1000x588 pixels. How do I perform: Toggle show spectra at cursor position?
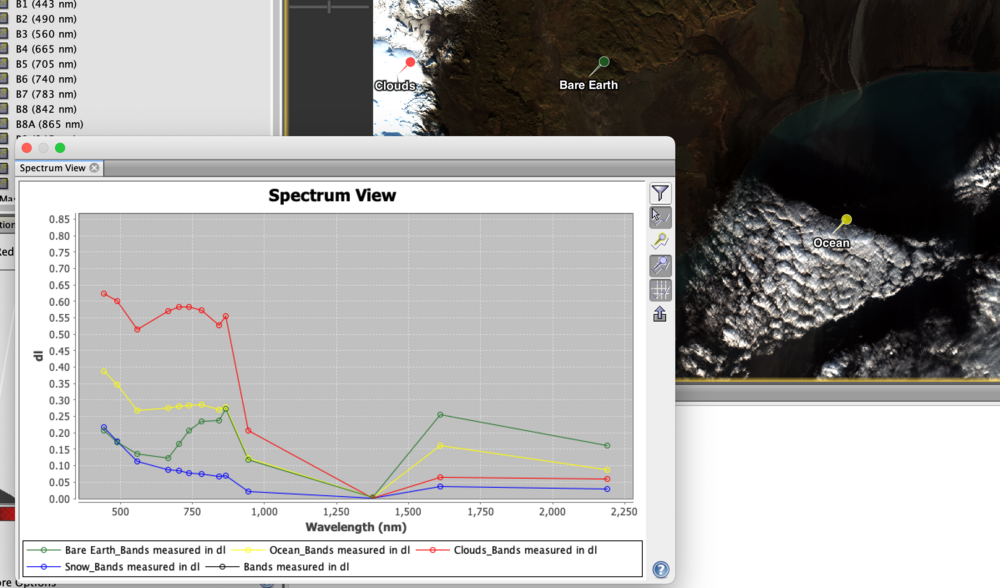[x=660, y=217]
